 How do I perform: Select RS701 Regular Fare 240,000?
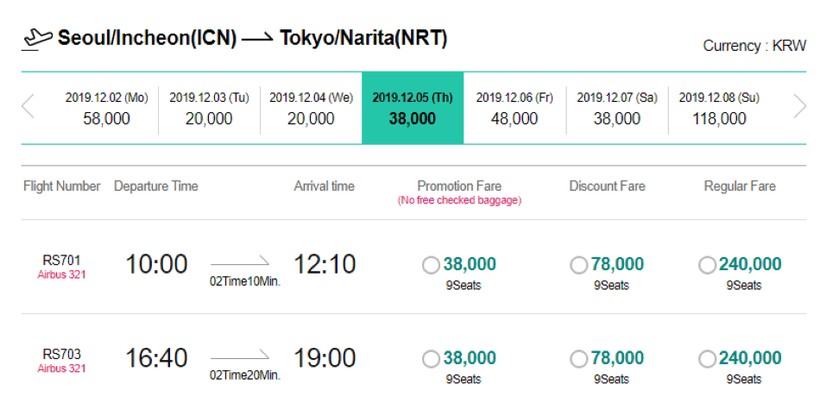707,265
